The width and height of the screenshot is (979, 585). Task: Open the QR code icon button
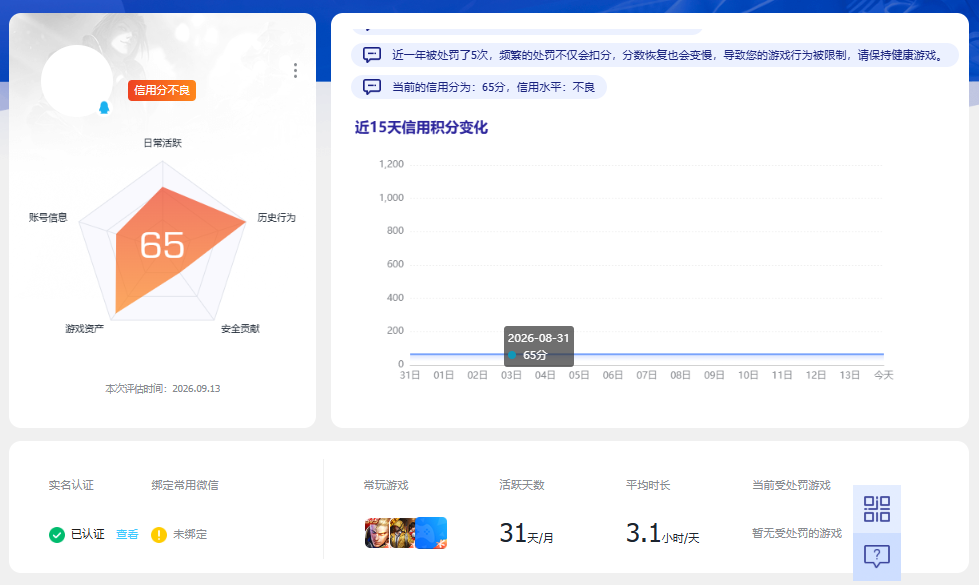(877, 509)
